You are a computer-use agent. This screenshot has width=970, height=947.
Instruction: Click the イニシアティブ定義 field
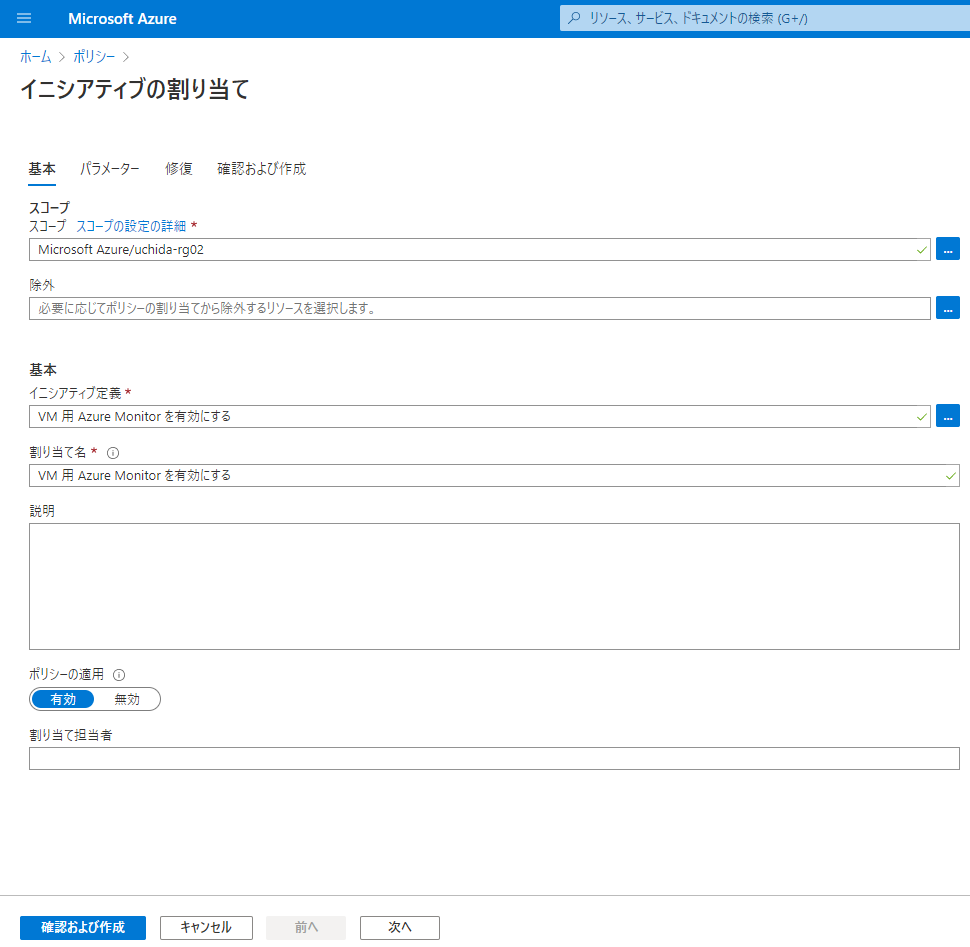point(479,416)
